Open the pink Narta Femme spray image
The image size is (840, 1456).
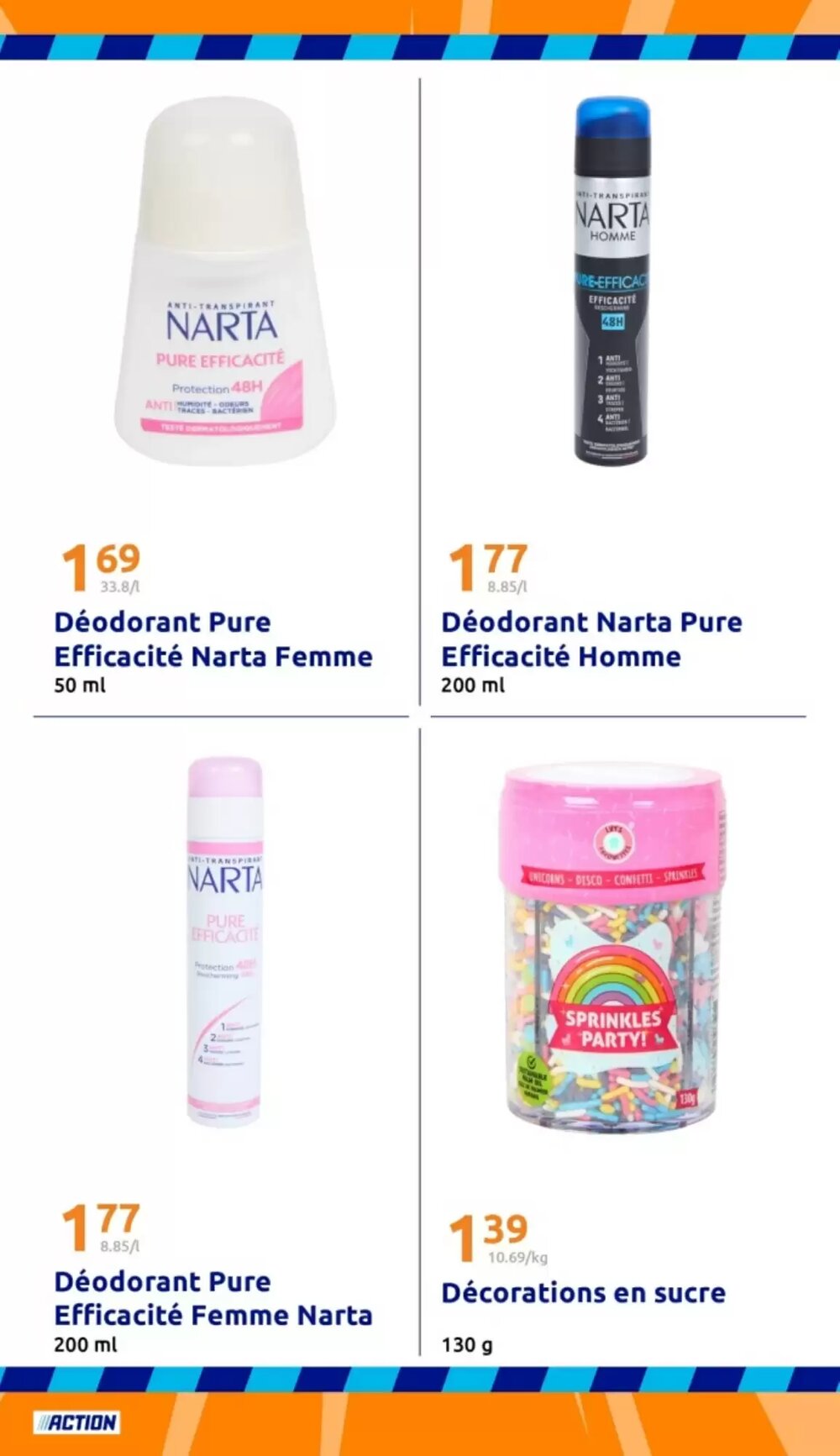click(224, 941)
